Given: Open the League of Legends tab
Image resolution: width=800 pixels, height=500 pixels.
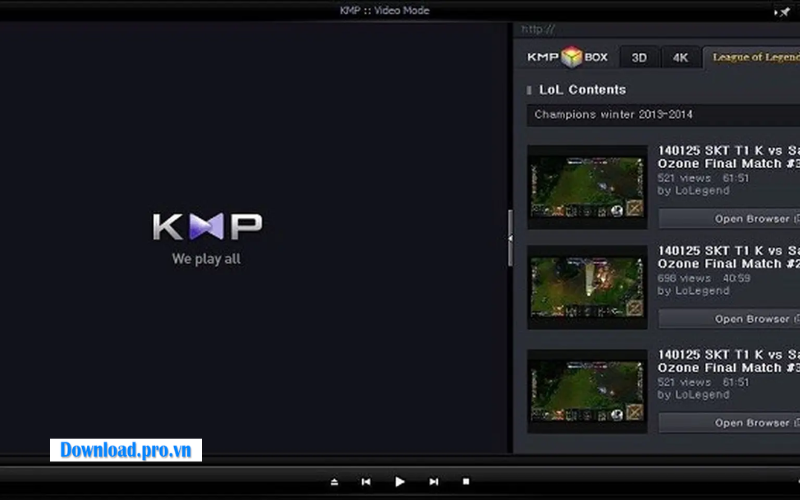Looking at the screenshot, I should pyautogui.click(x=752, y=58).
